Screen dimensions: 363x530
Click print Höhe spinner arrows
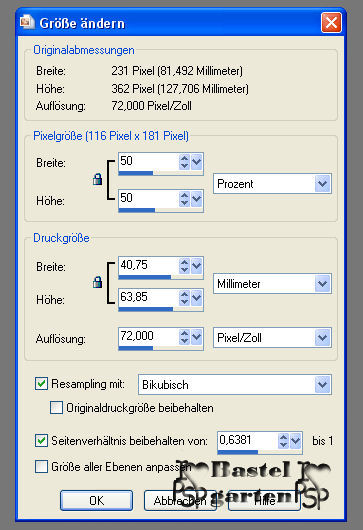[184, 298]
